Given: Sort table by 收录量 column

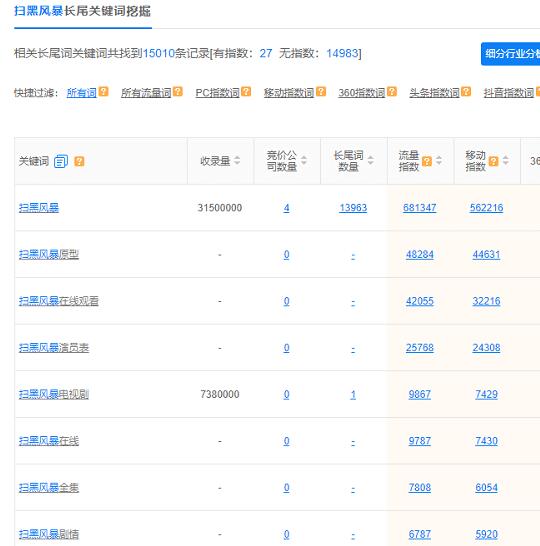Looking at the screenshot, I should pos(237,161).
